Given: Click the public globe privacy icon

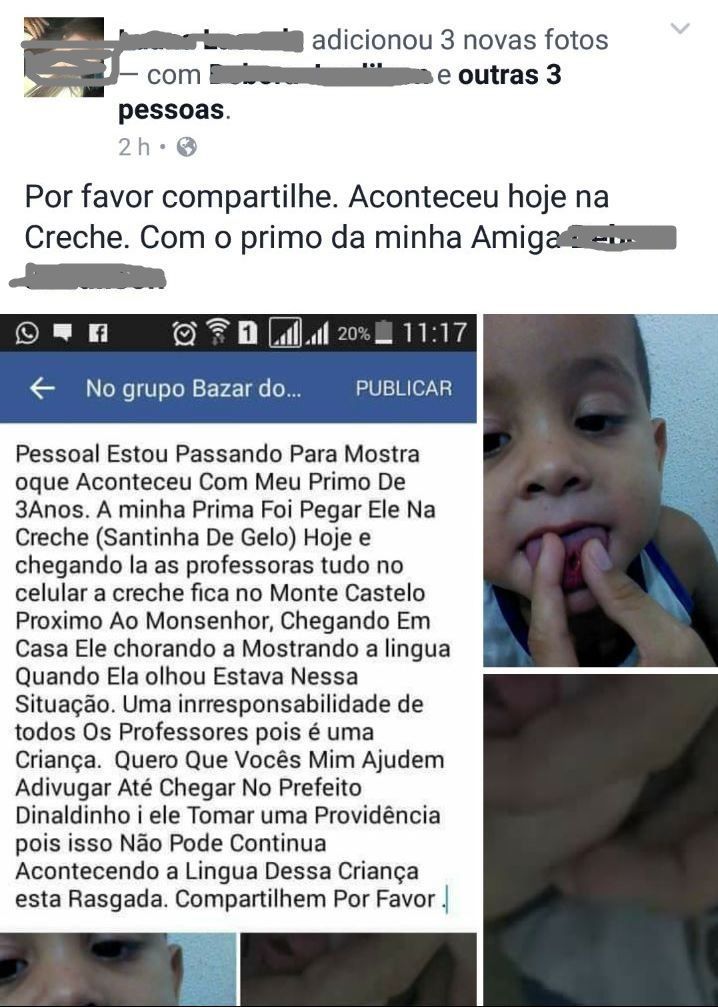Looking at the screenshot, I should coord(186,147).
